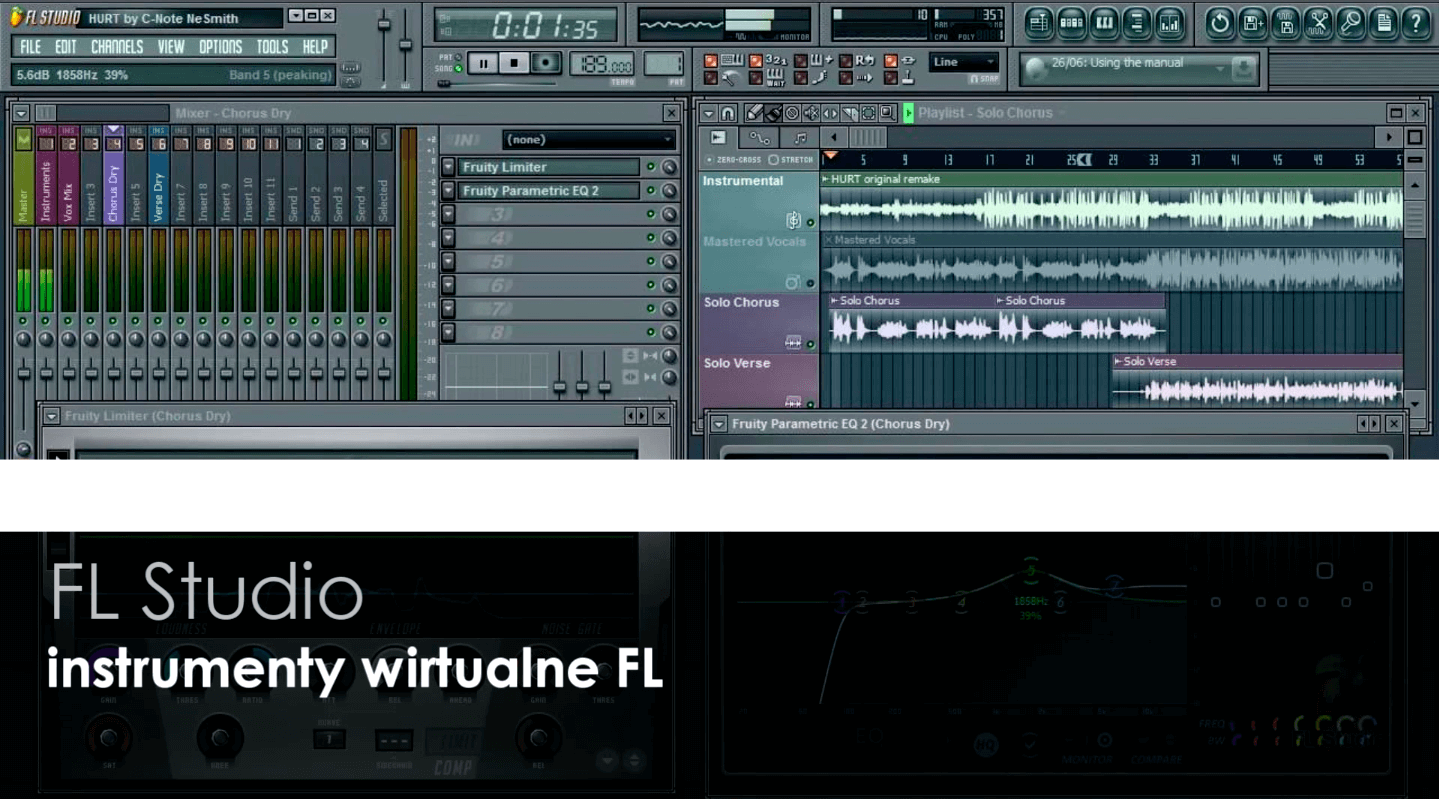
Task: Select the paint brush tool in Playlist
Action: click(773, 113)
